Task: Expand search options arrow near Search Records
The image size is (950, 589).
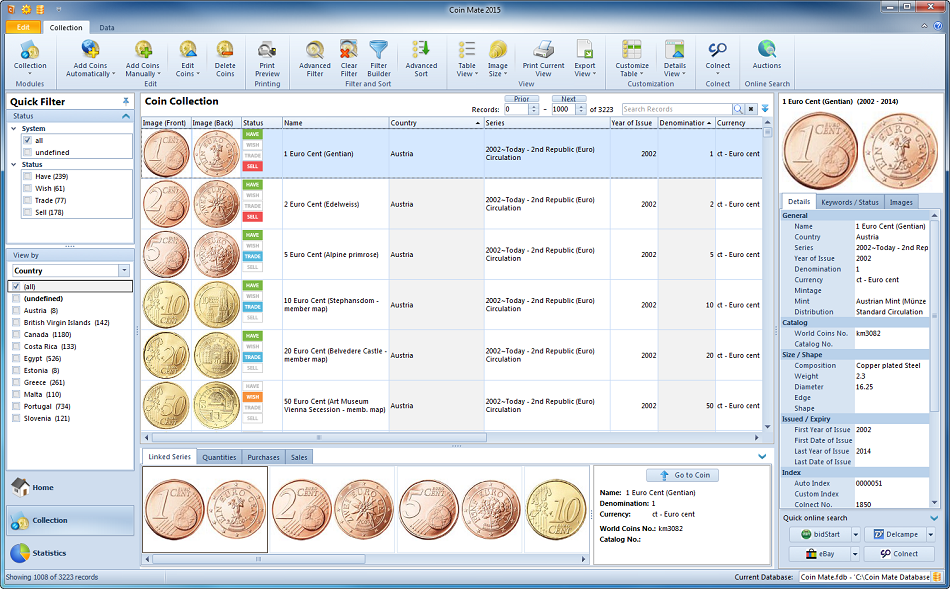Action: [x=765, y=109]
